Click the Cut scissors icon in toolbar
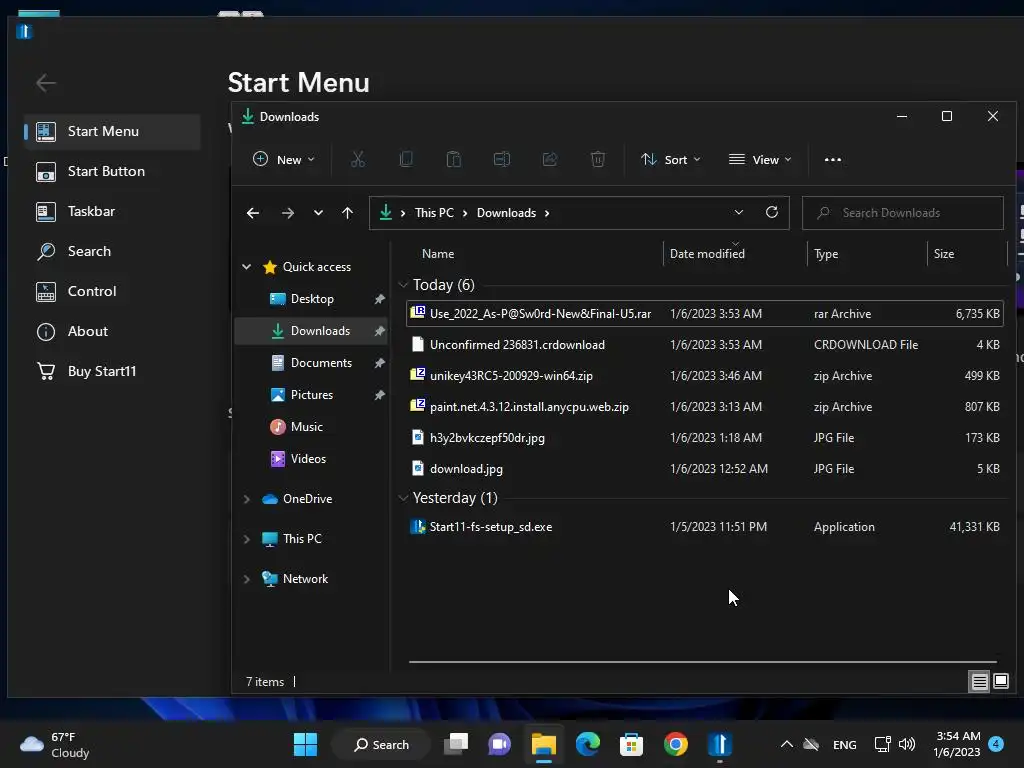Screen dimensions: 1024x768 click(x=358, y=159)
